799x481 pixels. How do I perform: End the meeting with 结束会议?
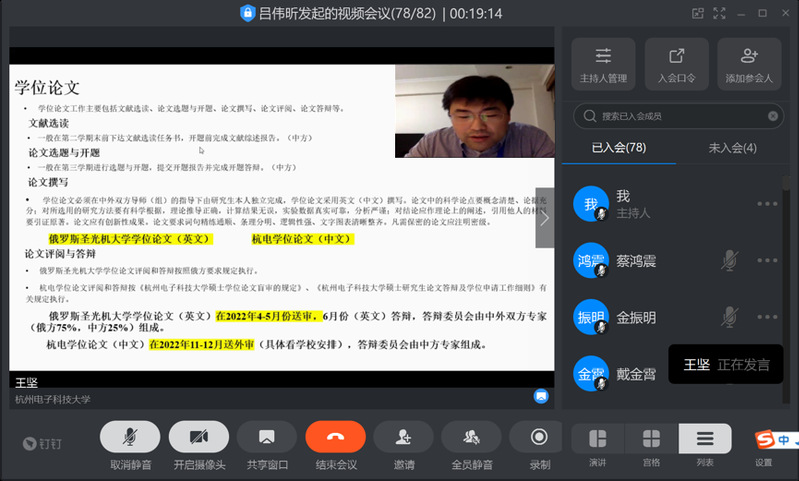[335, 437]
